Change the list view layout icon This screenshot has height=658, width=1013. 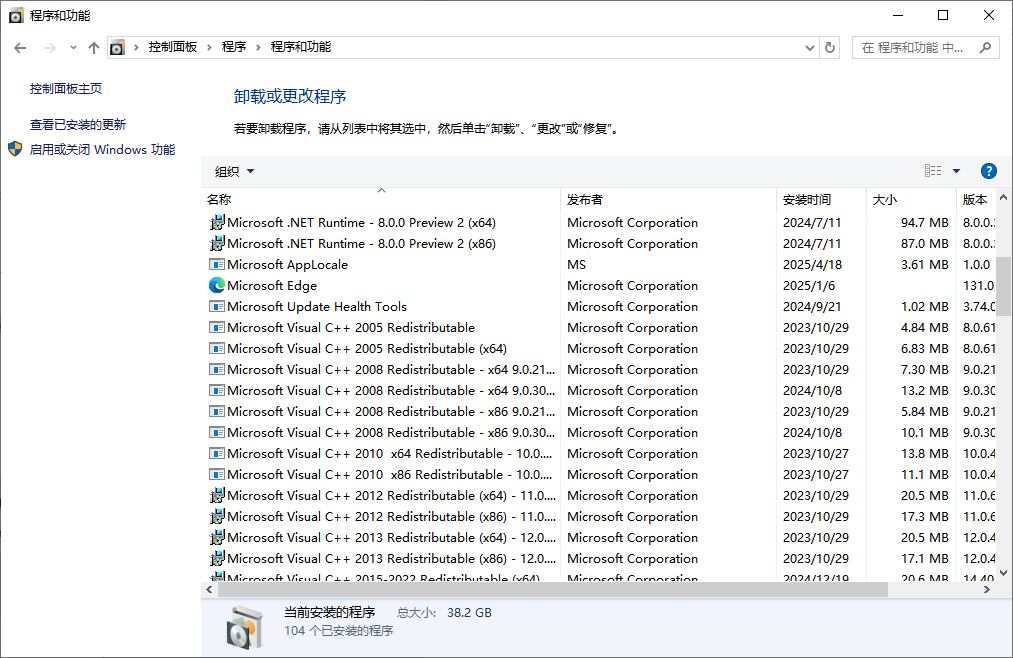click(933, 170)
